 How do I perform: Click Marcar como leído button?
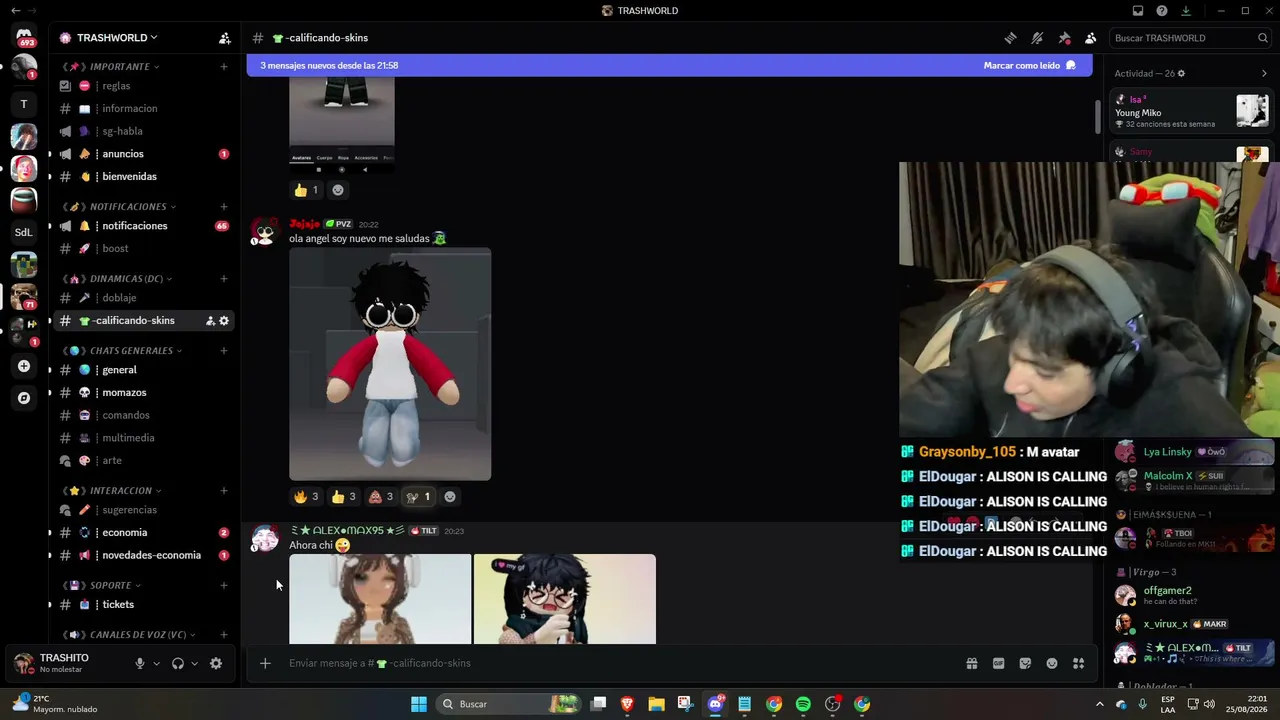(x=1029, y=66)
